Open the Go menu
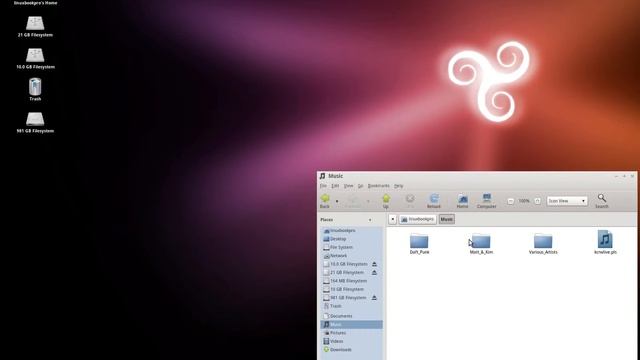Viewport: 640px width, 360px height. tap(360, 186)
